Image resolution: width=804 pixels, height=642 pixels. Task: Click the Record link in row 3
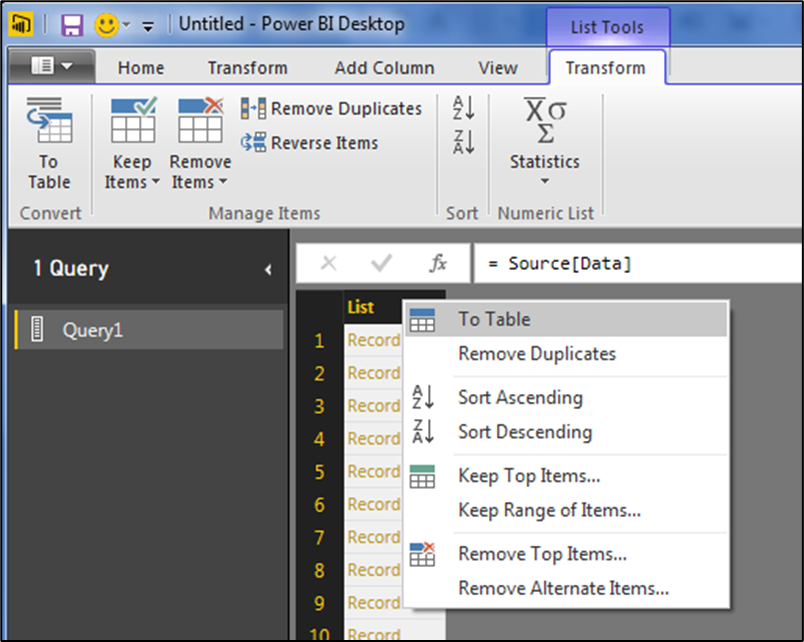click(x=373, y=406)
